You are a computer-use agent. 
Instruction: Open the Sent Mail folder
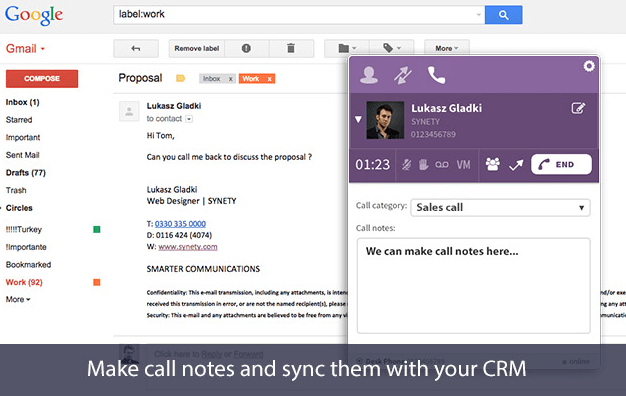click(22, 155)
